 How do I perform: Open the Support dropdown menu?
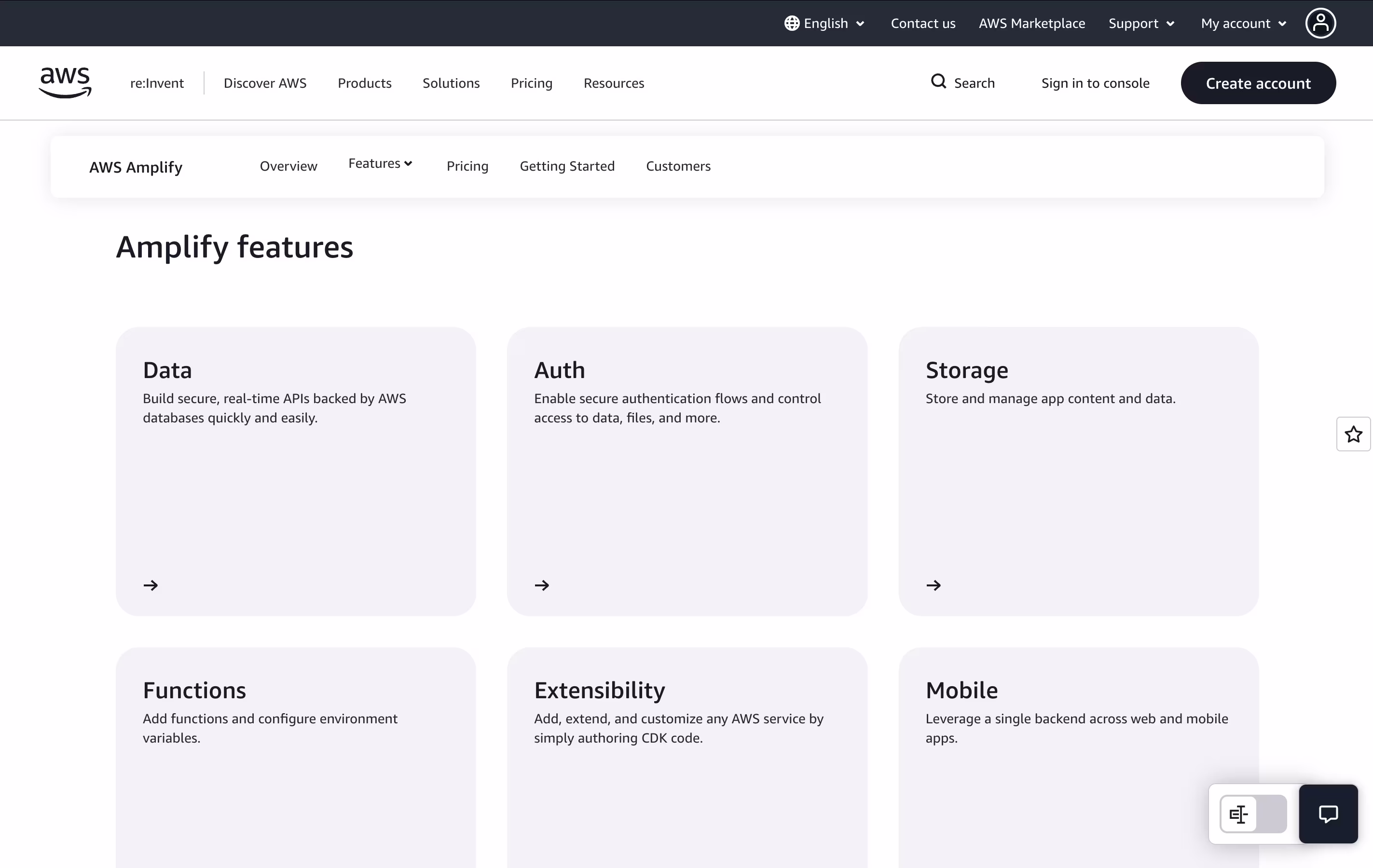(x=1141, y=23)
